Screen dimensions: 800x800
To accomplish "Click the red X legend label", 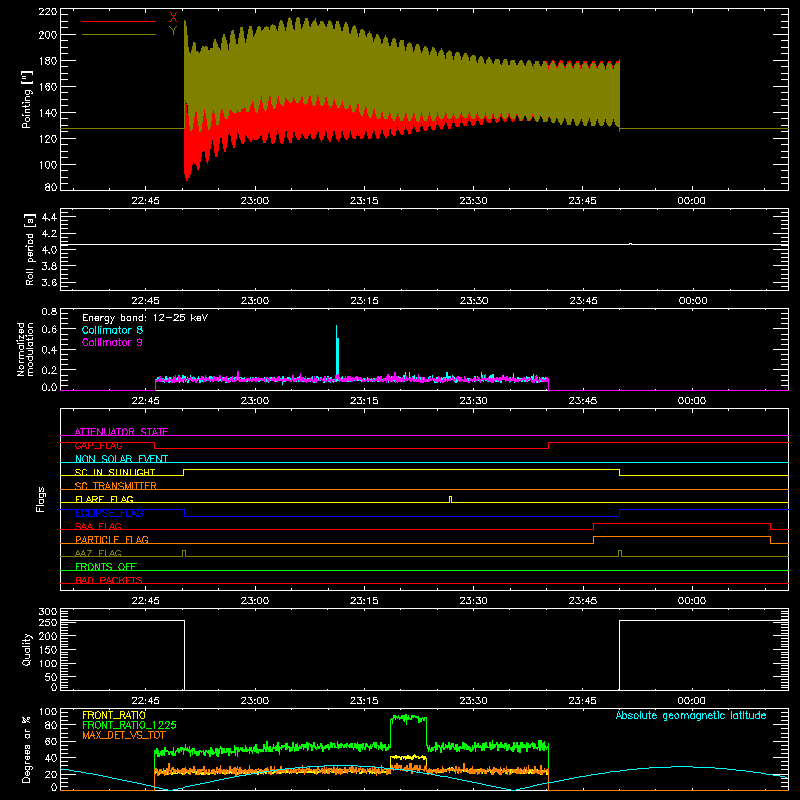I will [x=173, y=18].
